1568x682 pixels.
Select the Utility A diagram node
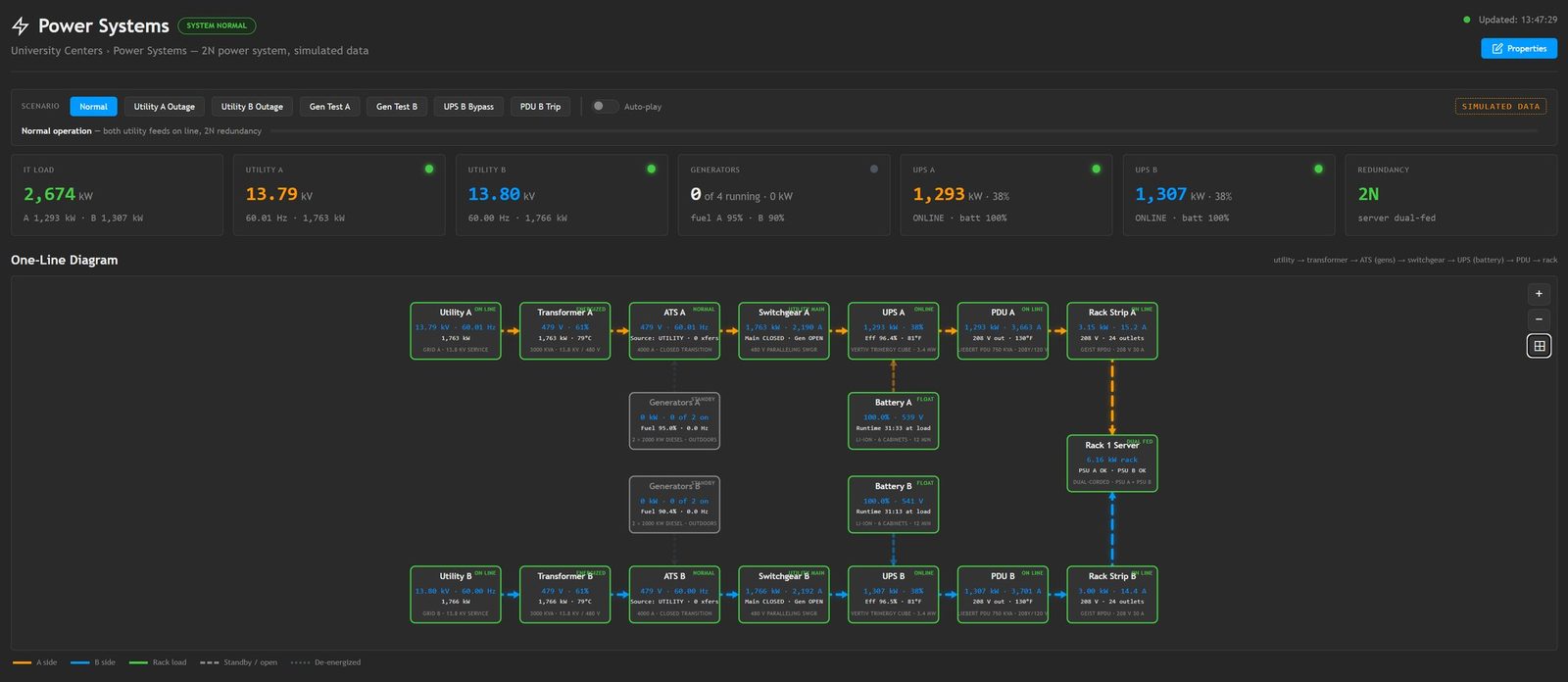456,330
